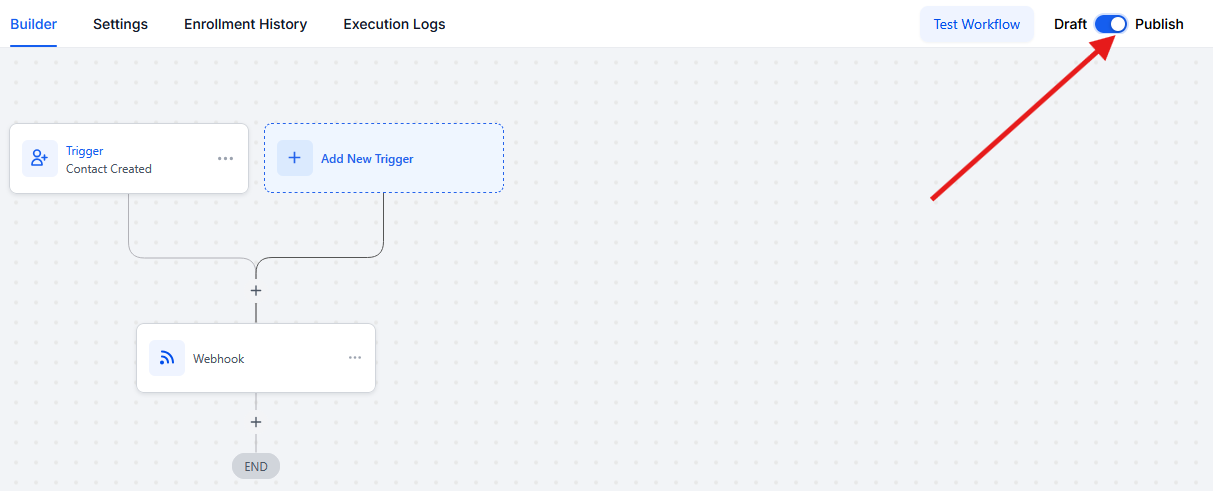The height and width of the screenshot is (491, 1213).
Task: Open the three-dot menu on Trigger card
Action: (x=226, y=159)
